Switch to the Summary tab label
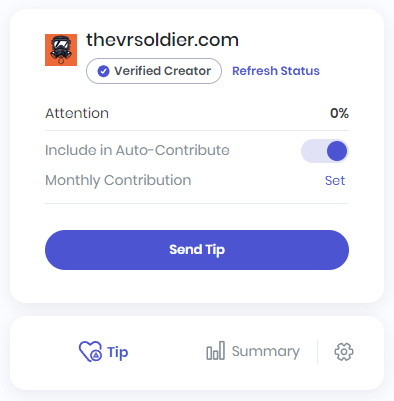Screen dimensions: 394x401 266,352
